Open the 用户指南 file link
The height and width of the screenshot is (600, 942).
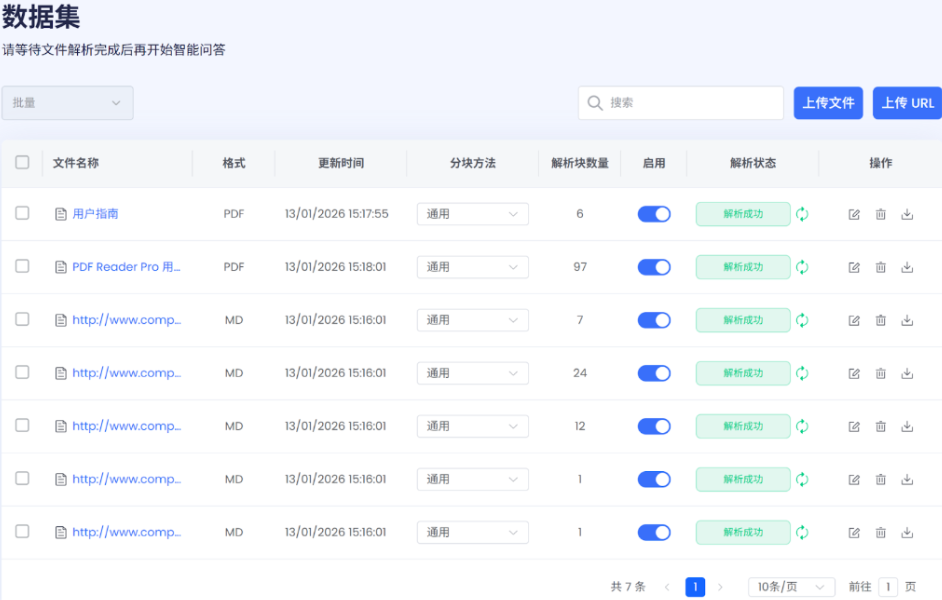point(95,214)
